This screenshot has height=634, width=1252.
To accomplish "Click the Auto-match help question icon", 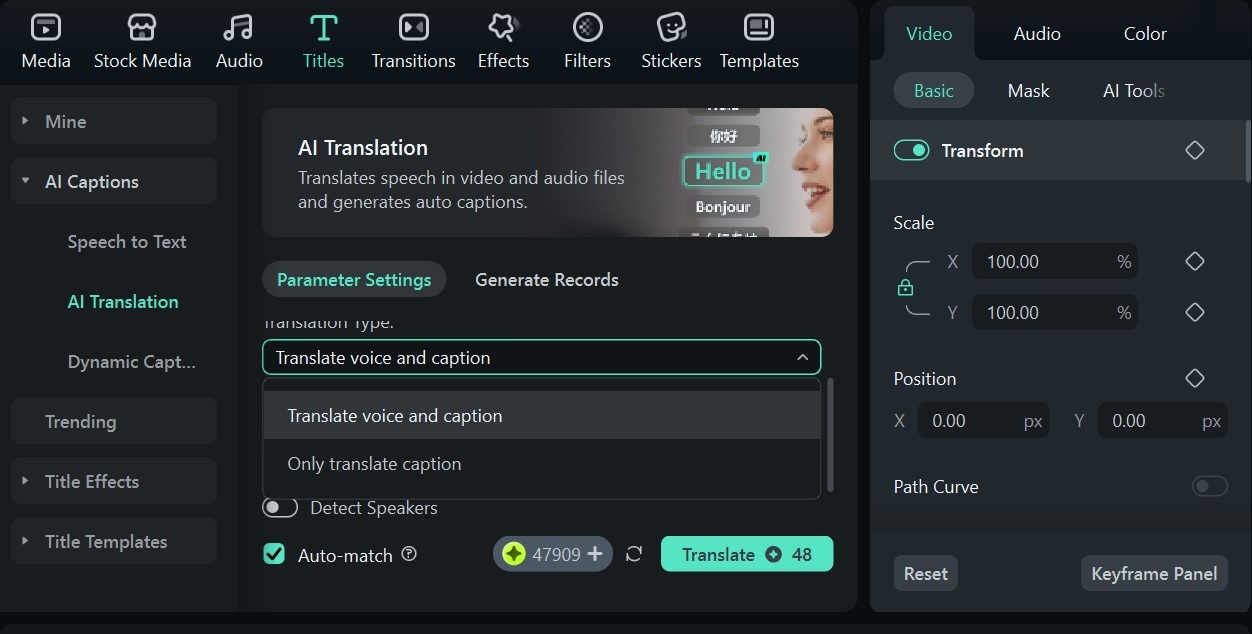I will (x=409, y=554).
